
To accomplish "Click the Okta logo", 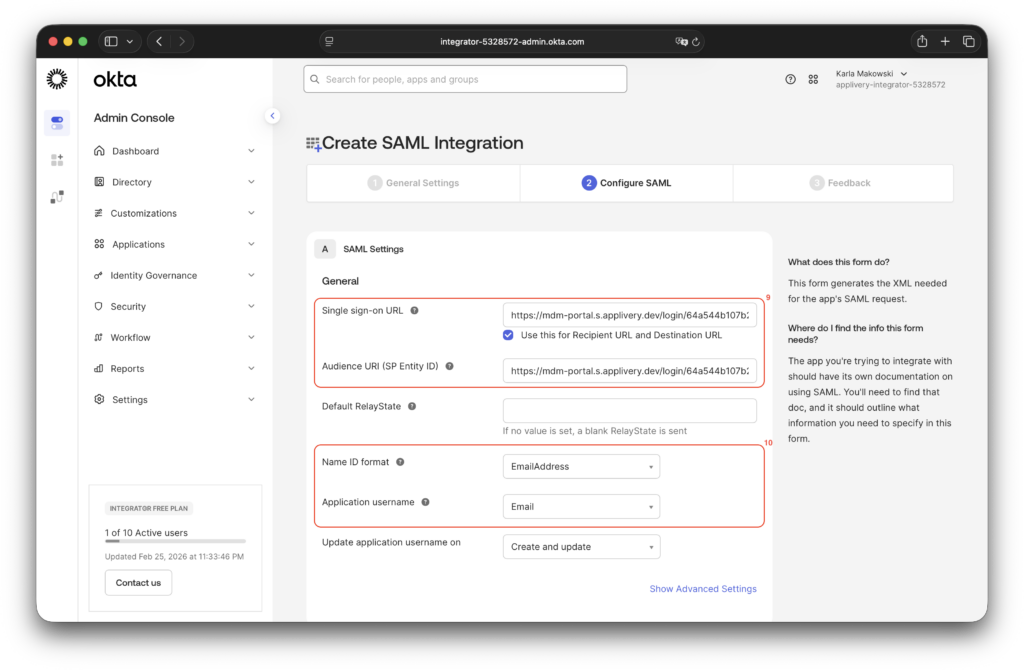I will click(x=113, y=79).
